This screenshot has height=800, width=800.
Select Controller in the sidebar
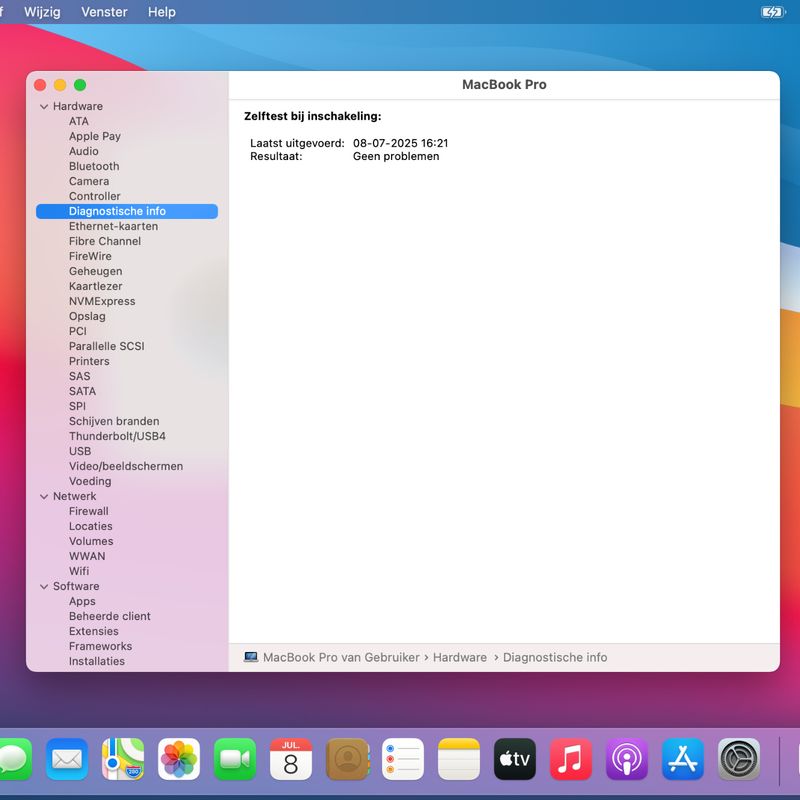[x=94, y=196]
